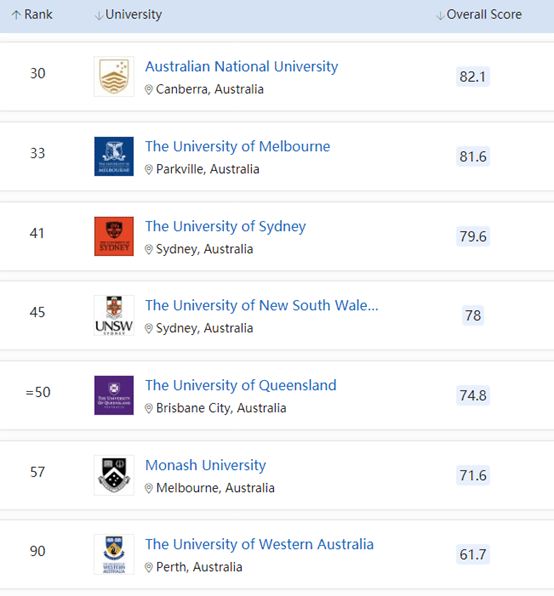Open the UNSW Sydney logo

[114, 315]
